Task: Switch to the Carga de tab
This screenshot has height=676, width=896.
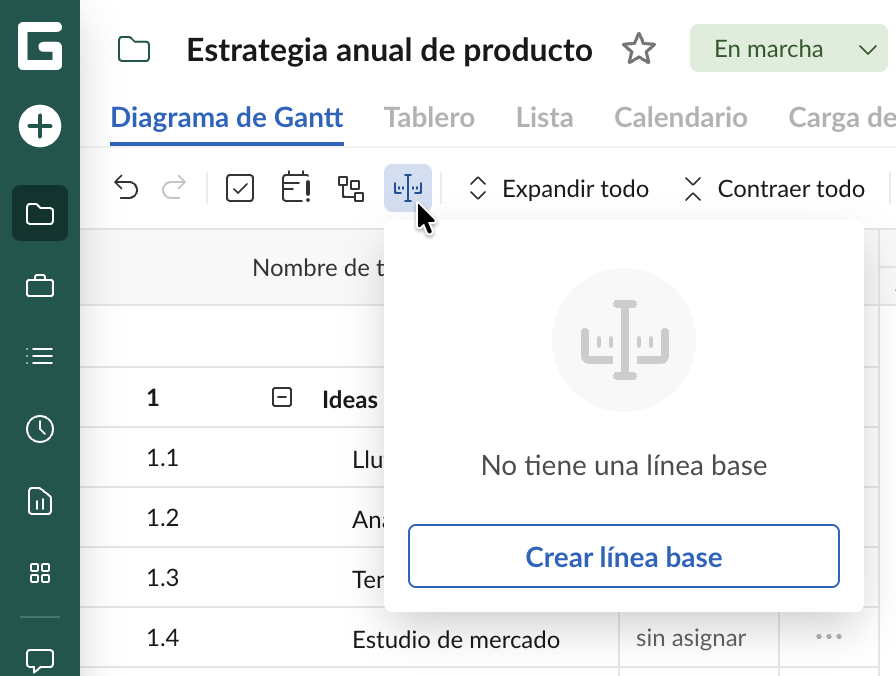Action: pyautogui.click(x=842, y=118)
